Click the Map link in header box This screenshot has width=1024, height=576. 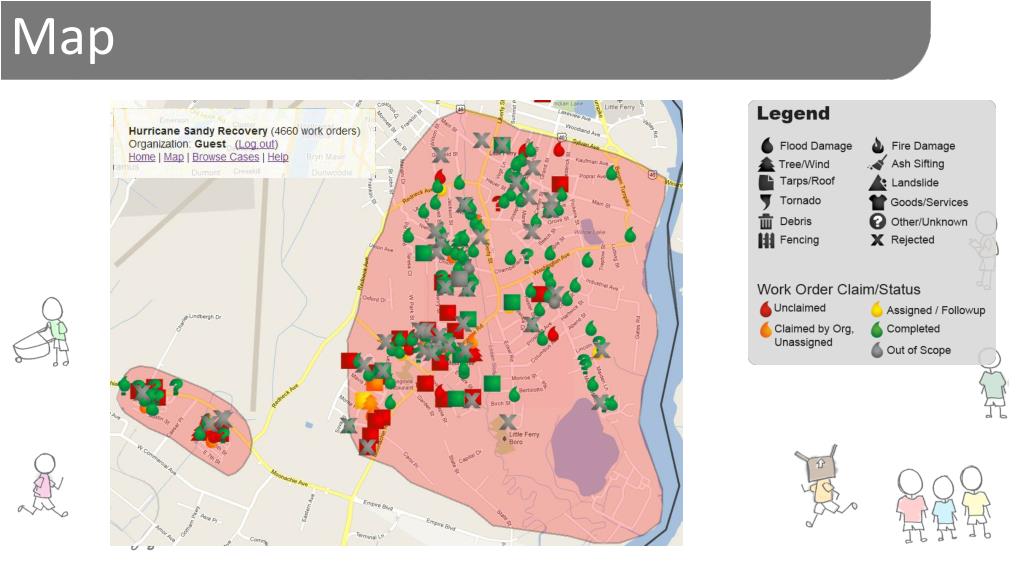pyautogui.click(x=173, y=157)
